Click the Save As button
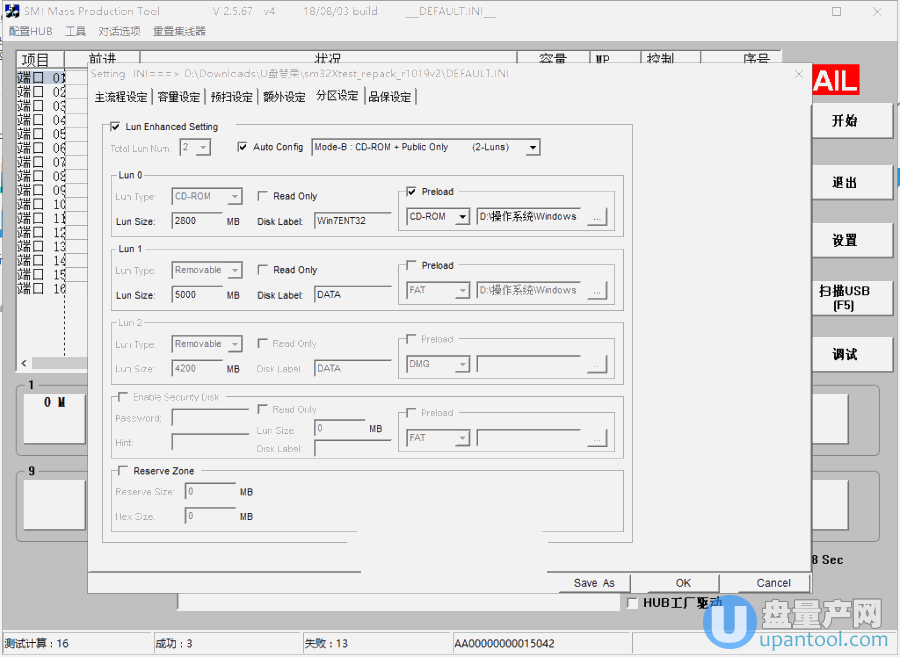The width and height of the screenshot is (900, 657). 594,583
